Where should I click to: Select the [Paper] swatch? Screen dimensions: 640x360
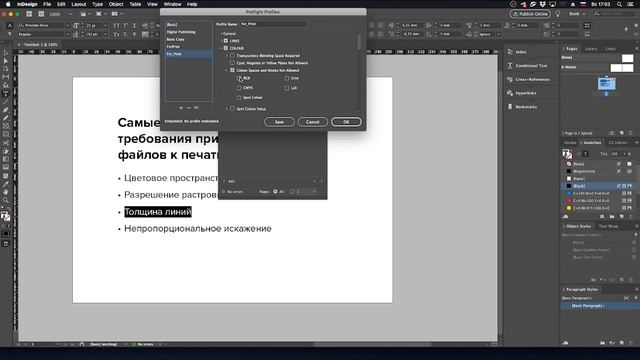point(598,178)
